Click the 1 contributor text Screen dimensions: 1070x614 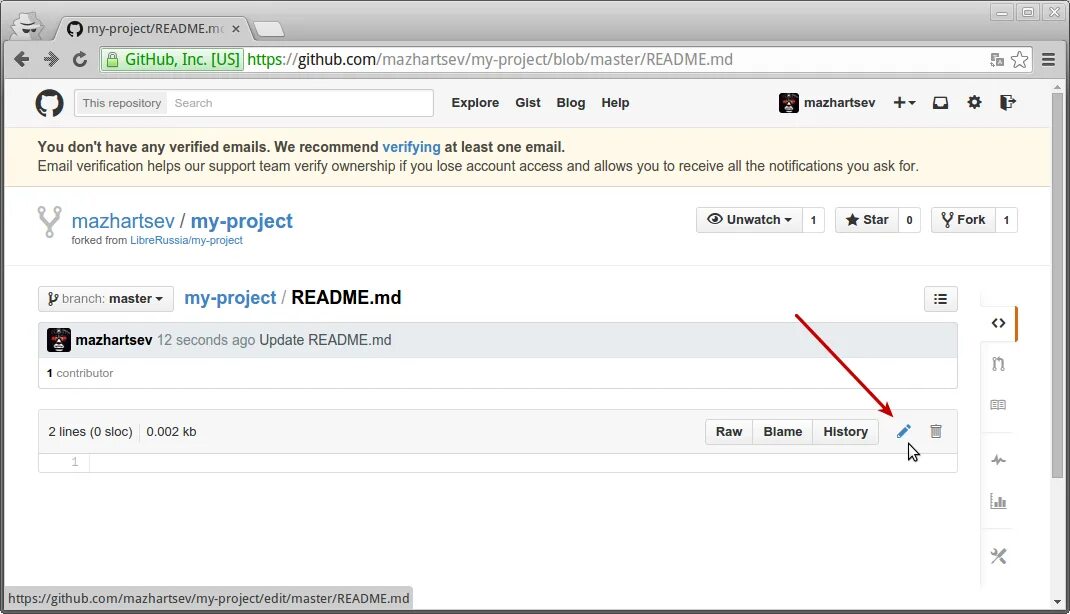[80, 373]
